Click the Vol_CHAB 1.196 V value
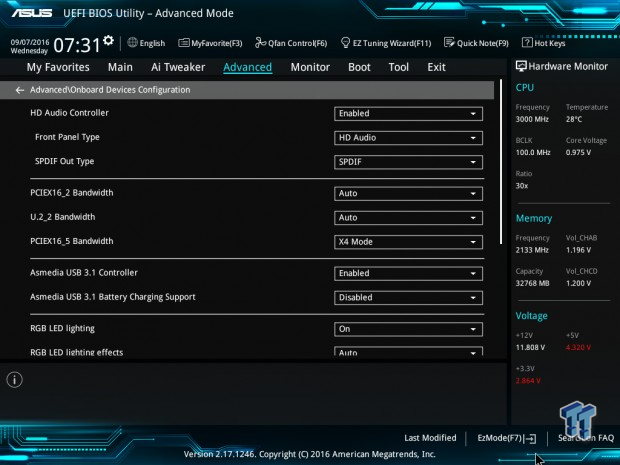The image size is (620, 465). pos(578,250)
